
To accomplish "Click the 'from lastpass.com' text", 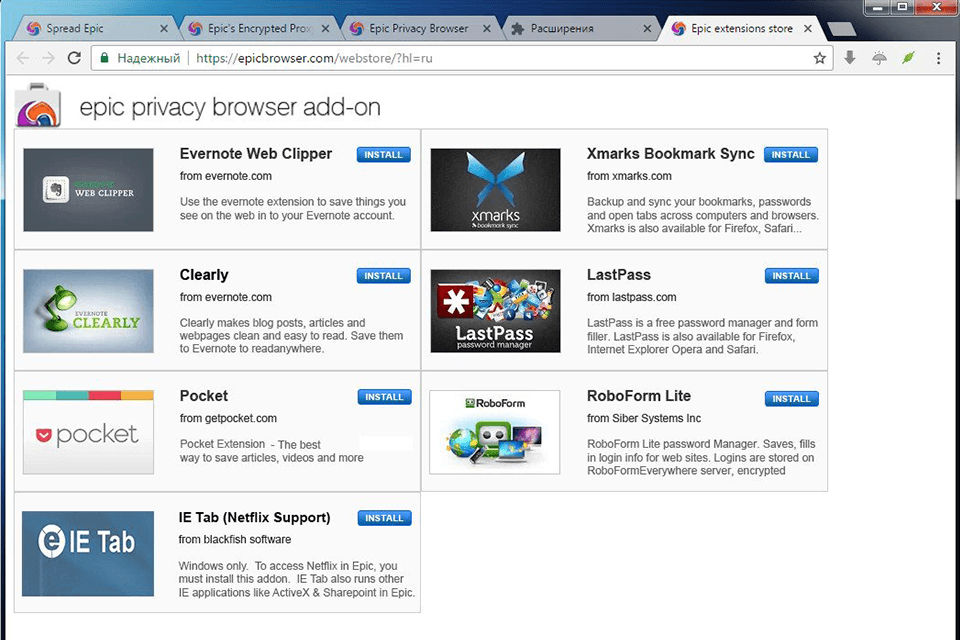I will [x=631, y=298].
